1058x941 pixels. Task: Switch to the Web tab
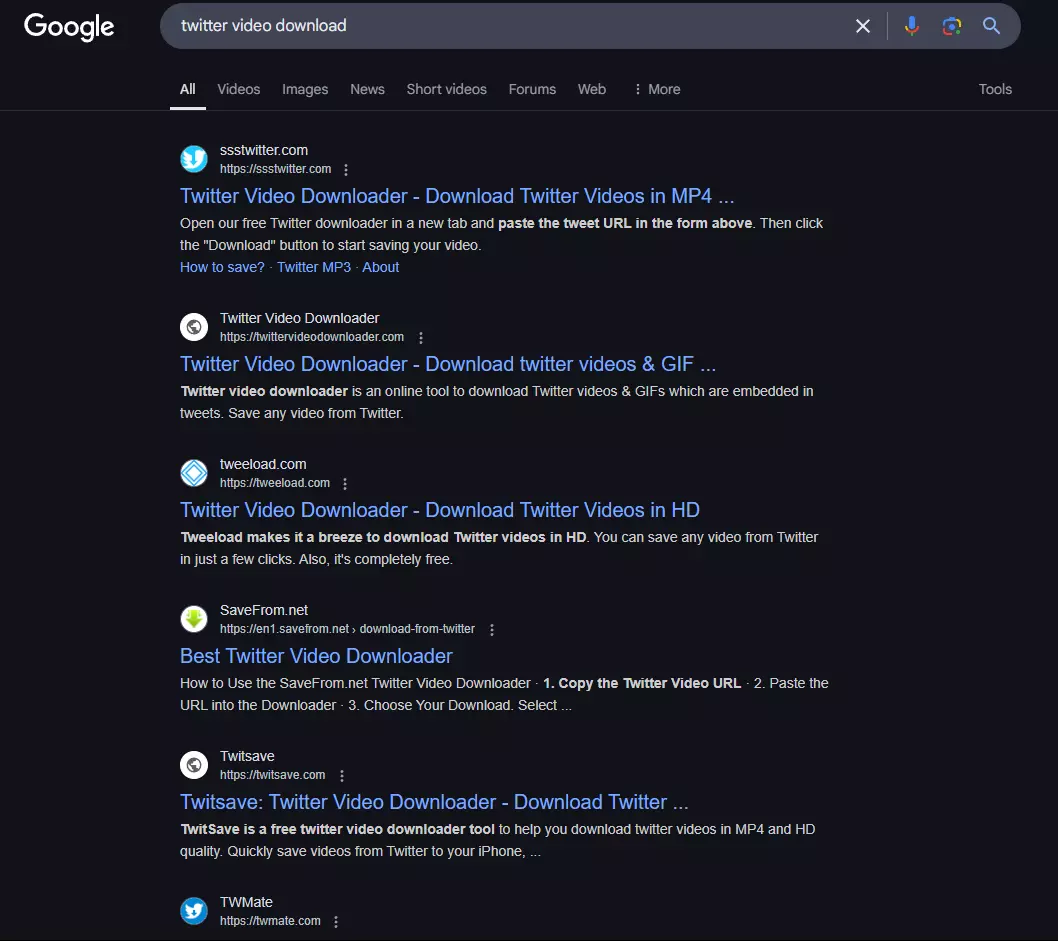click(x=592, y=89)
